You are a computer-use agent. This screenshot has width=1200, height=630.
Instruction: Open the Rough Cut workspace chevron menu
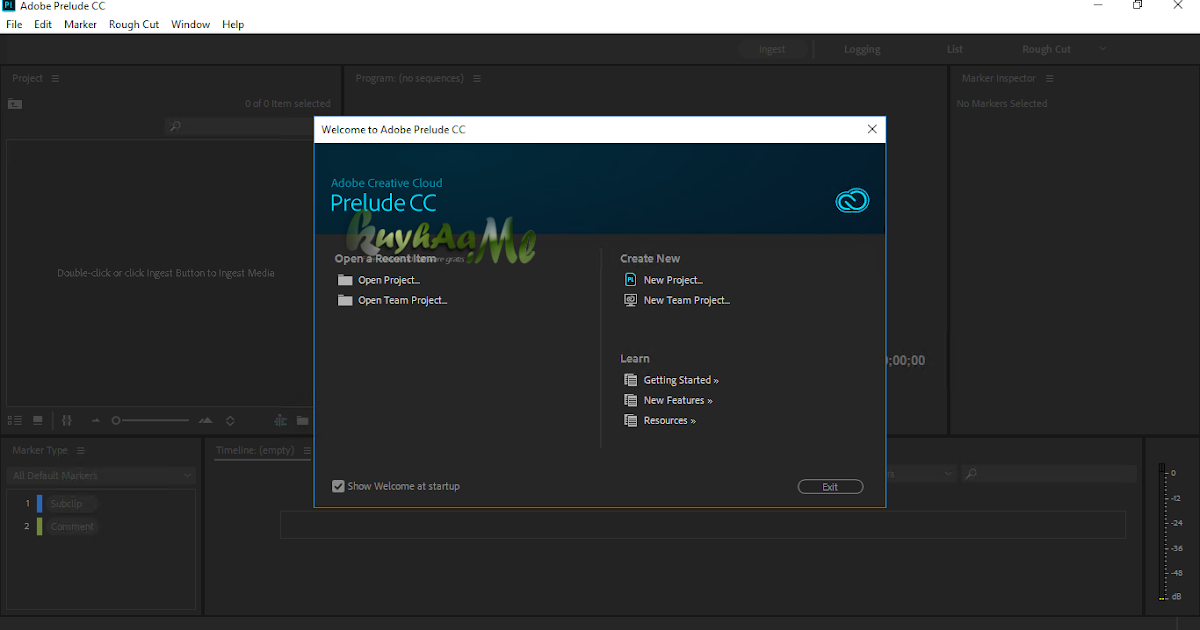pos(1102,48)
